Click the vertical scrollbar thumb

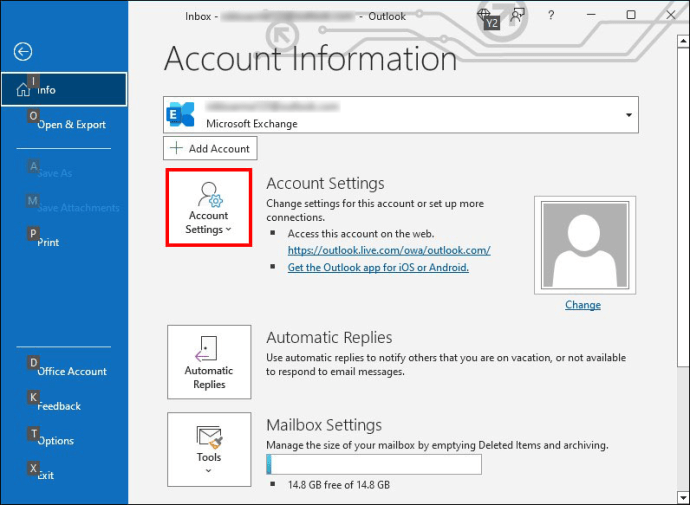tap(683, 206)
